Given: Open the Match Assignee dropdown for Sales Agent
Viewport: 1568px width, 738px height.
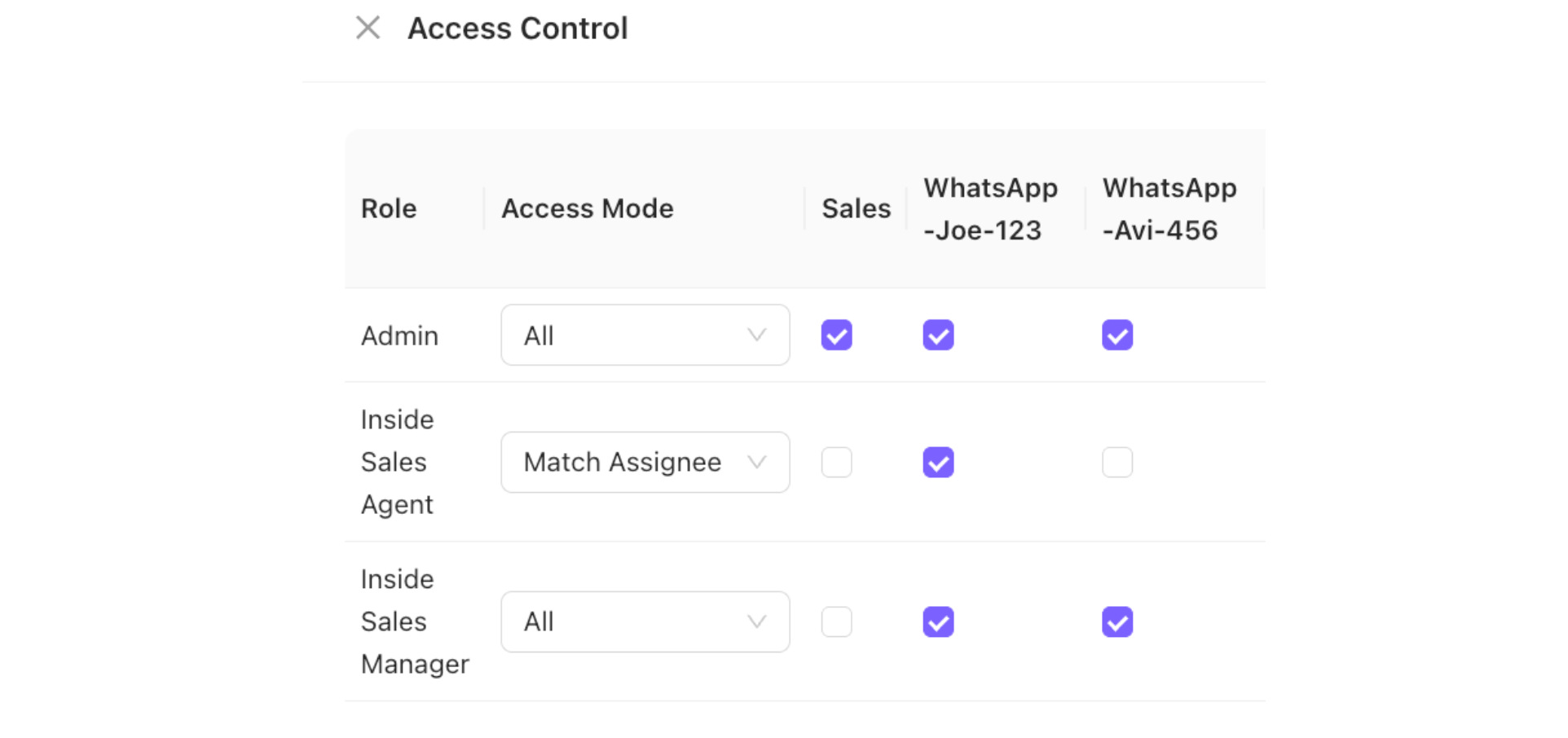Looking at the screenshot, I should [x=645, y=462].
